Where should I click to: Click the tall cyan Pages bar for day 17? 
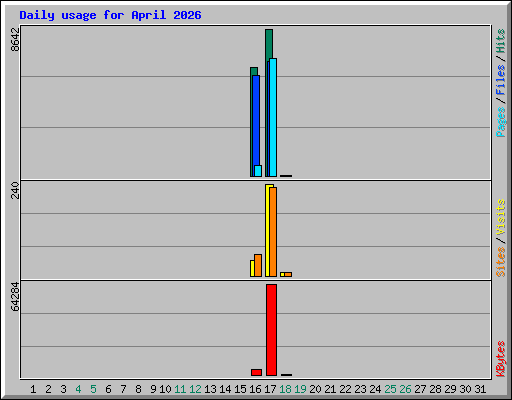coord(273,117)
